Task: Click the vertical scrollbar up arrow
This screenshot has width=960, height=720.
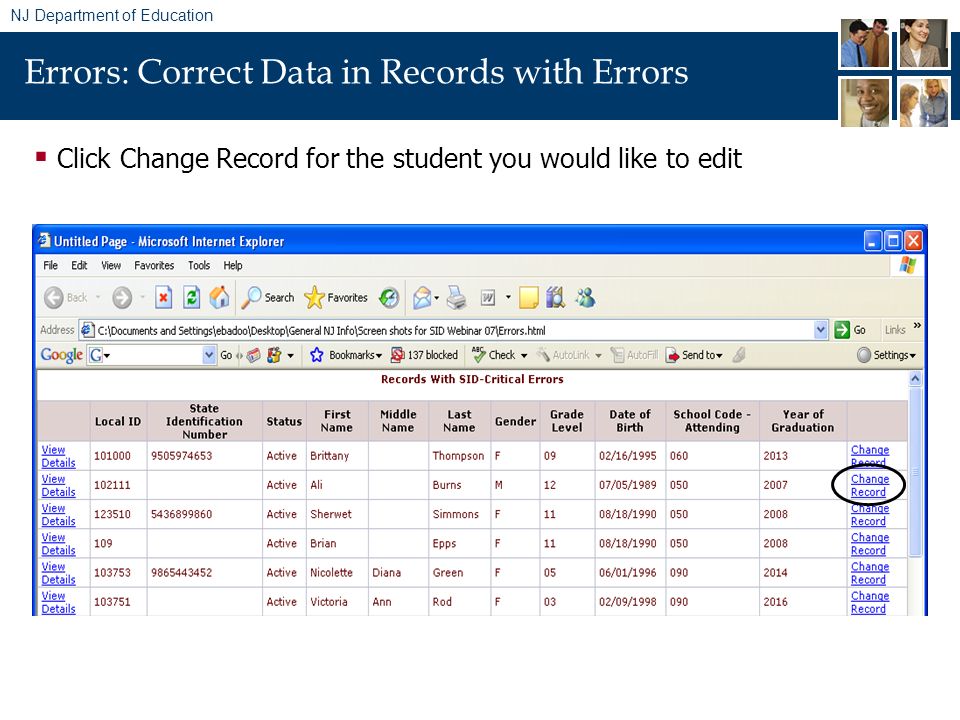Action: pyautogui.click(x=915, y=378)
